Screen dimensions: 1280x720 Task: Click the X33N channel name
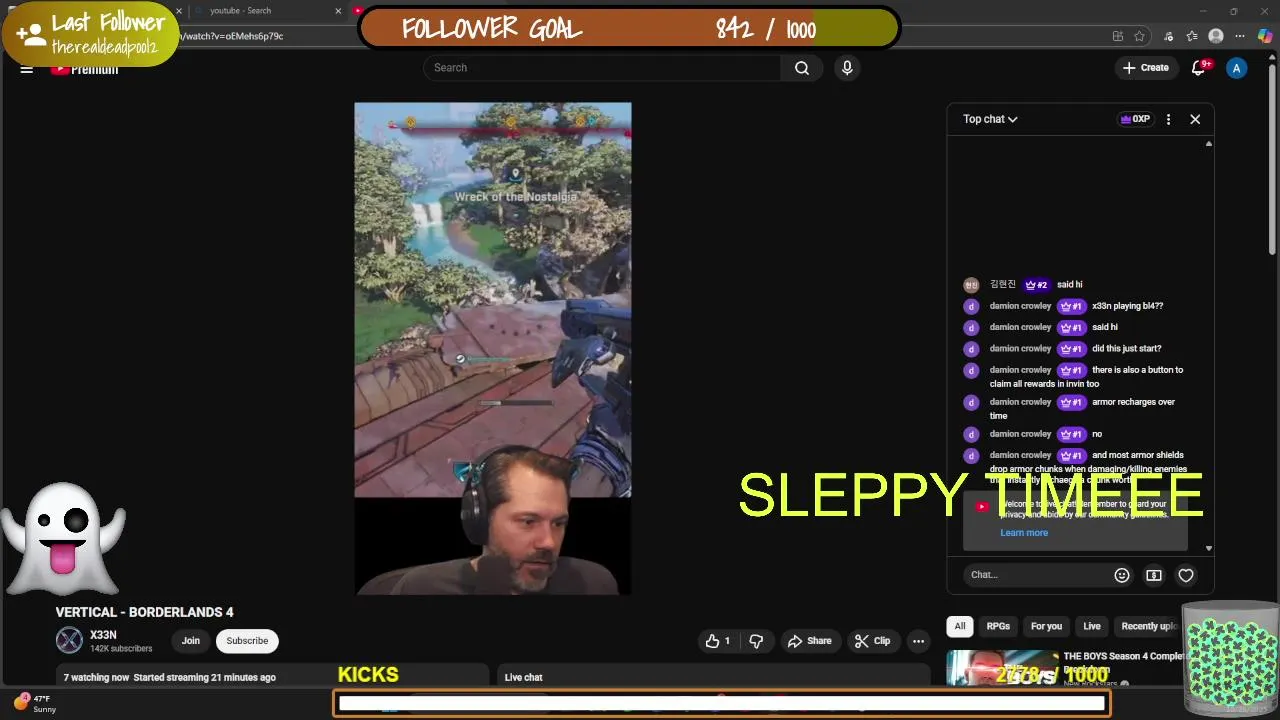103,635
